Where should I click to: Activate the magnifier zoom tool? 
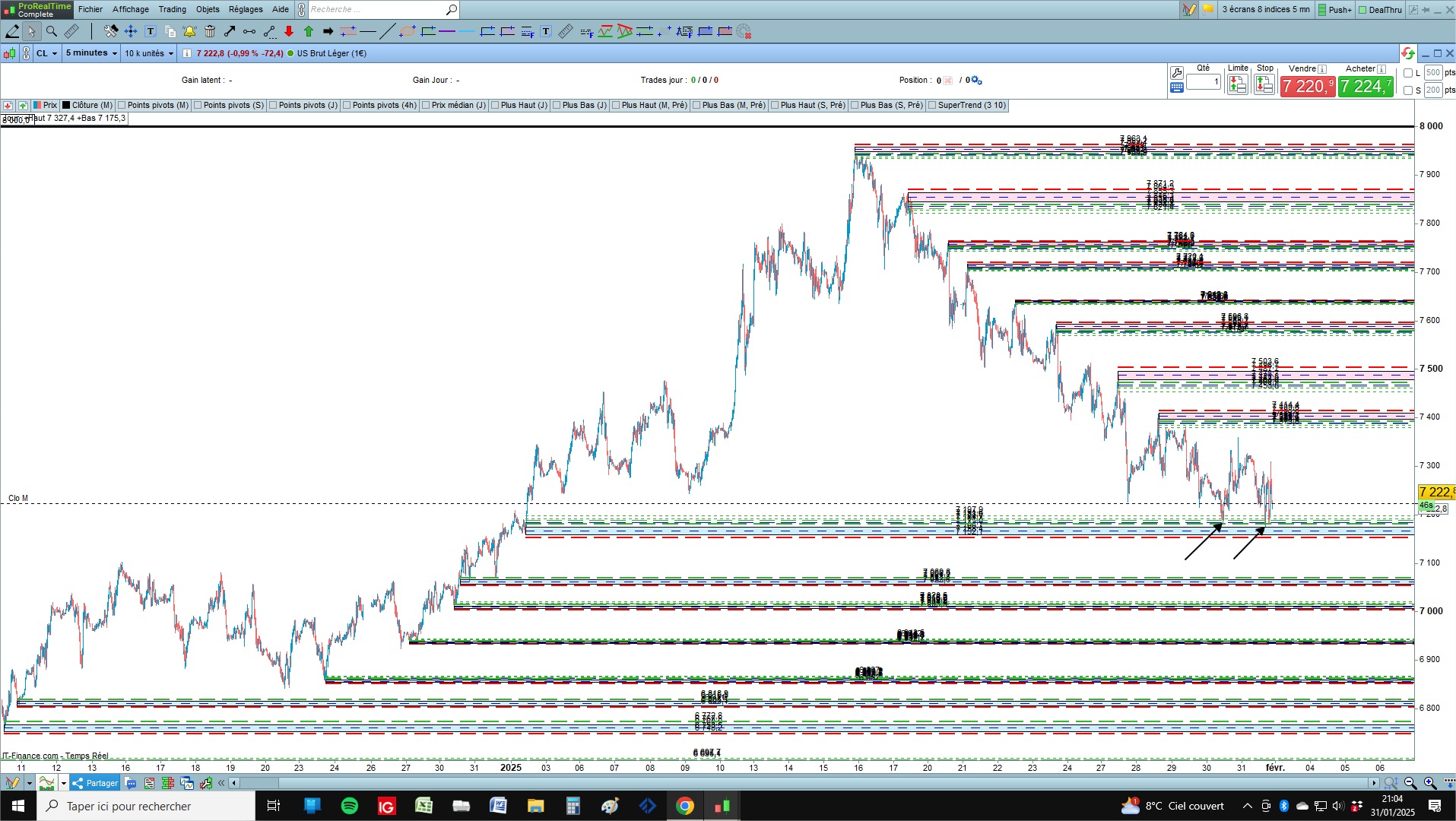[52, 31]
